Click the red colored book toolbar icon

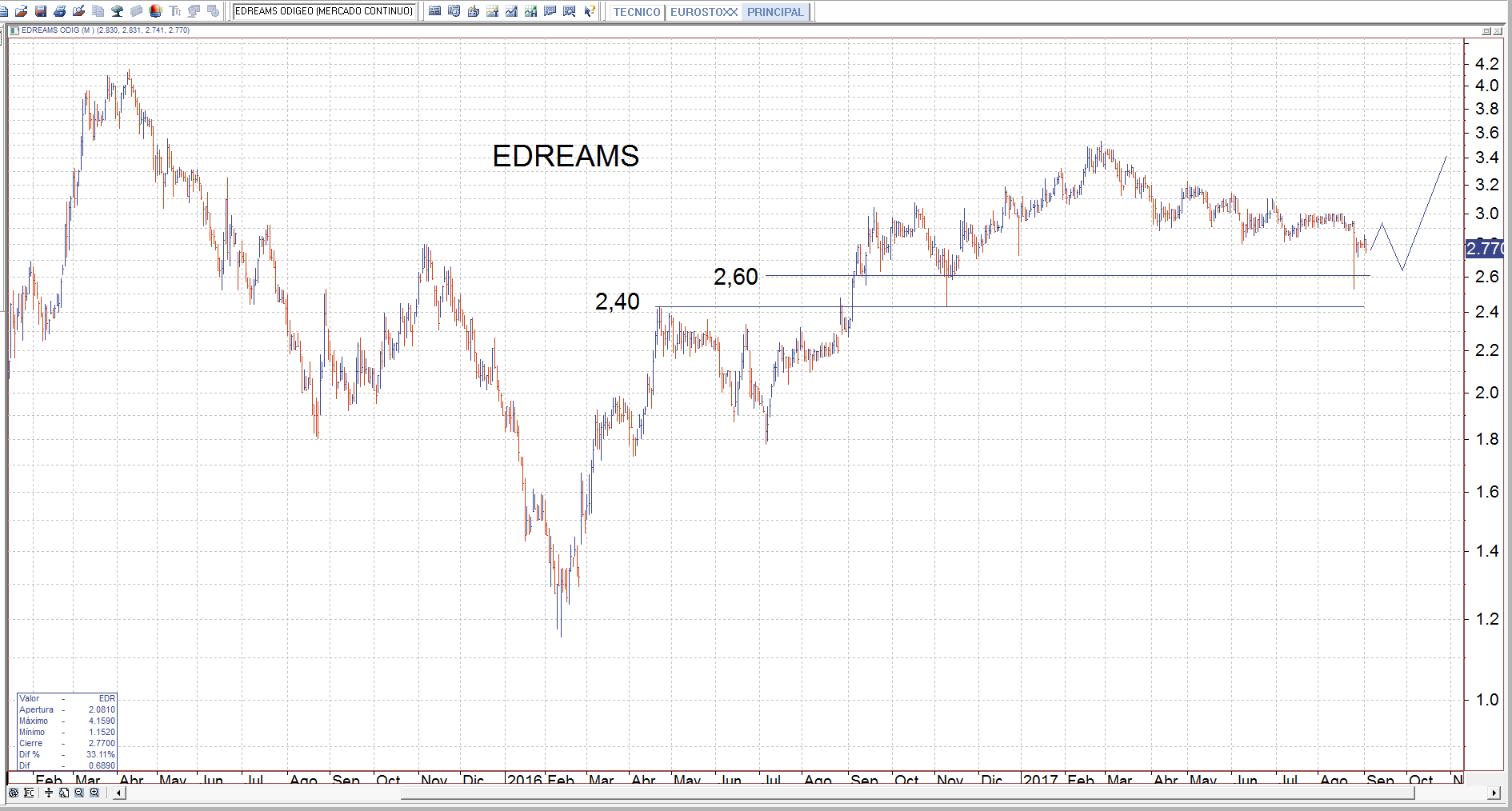coord(156,11)
